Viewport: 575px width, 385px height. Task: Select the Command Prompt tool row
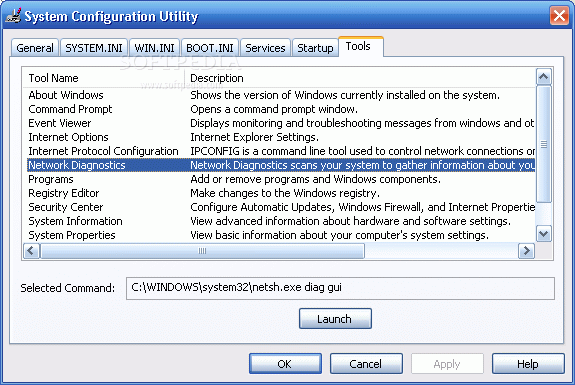281,109
